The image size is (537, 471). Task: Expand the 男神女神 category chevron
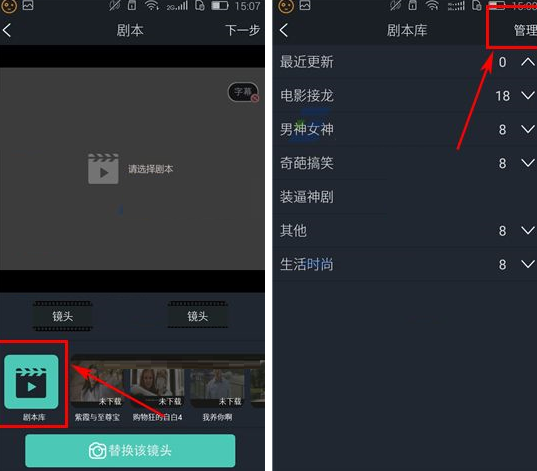pos(528,129)
